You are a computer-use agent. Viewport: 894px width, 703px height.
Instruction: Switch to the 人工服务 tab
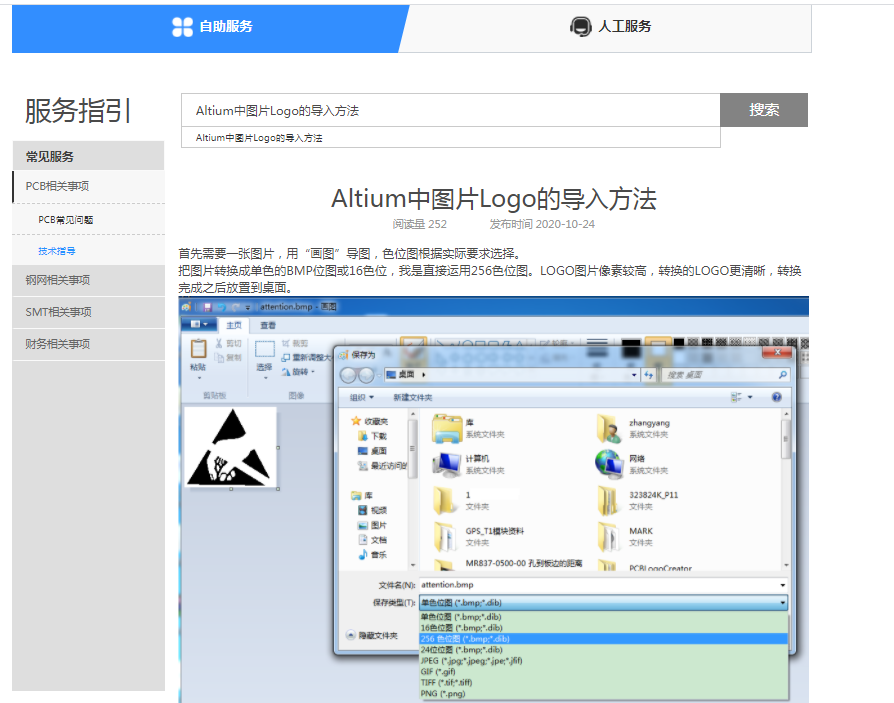[x=611, y=27]
